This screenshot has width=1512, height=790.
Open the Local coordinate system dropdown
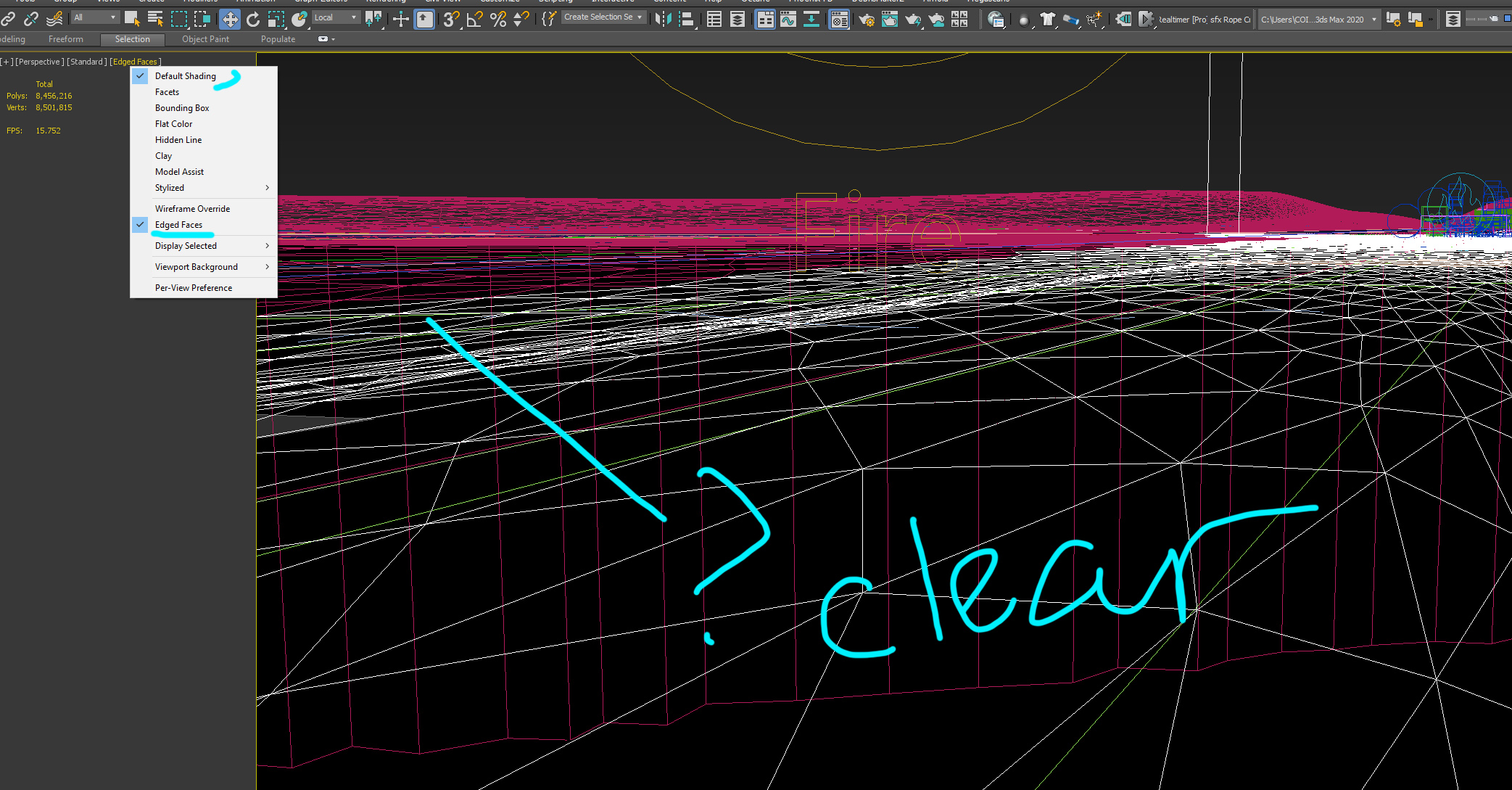click(336, 17)
